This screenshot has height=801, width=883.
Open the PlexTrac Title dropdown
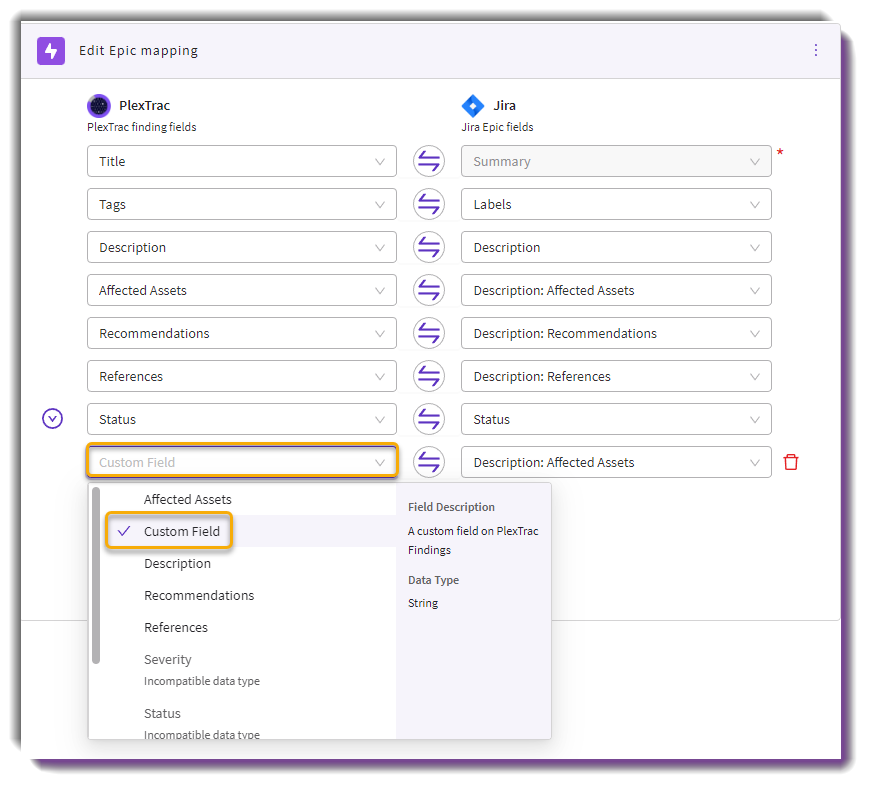(x=242, y=161)
